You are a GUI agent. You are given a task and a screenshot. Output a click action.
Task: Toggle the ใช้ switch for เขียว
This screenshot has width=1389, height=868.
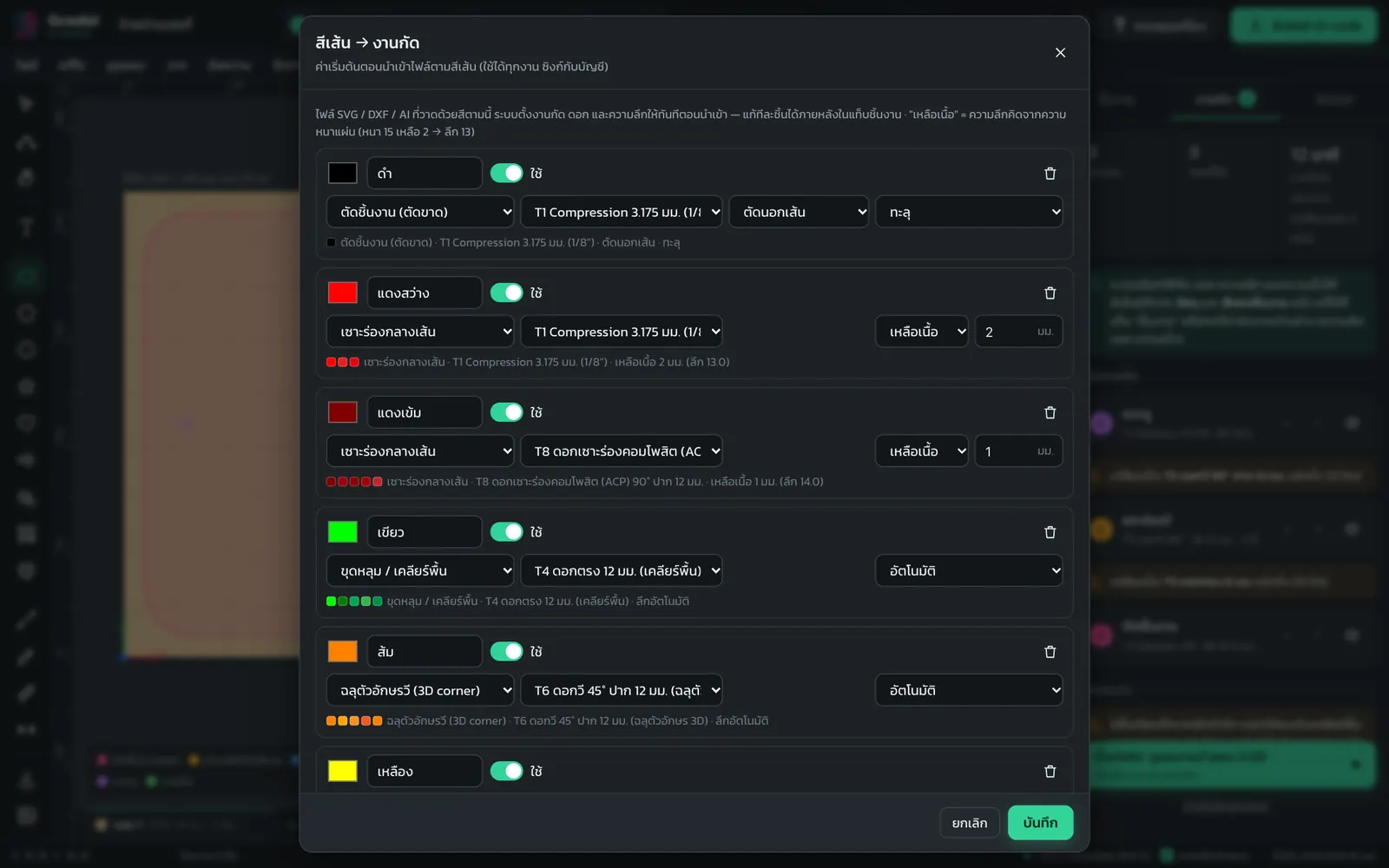pos(506,532)
